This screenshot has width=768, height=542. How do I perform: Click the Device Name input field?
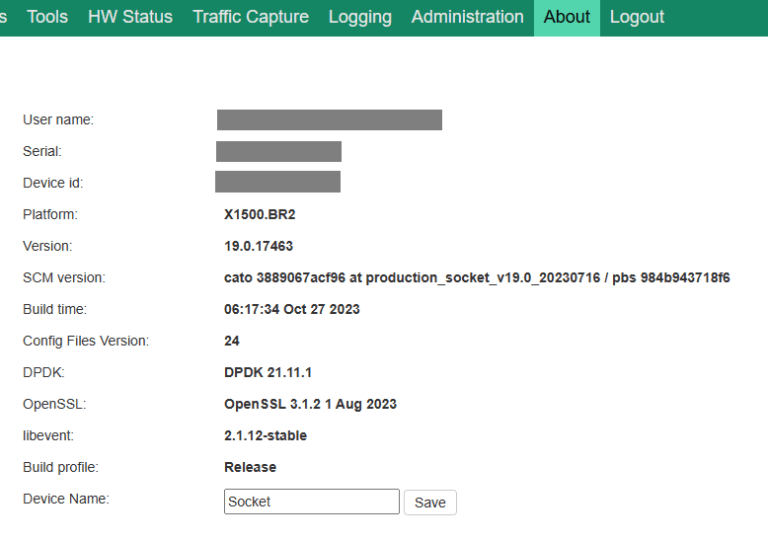click(311, 502)
